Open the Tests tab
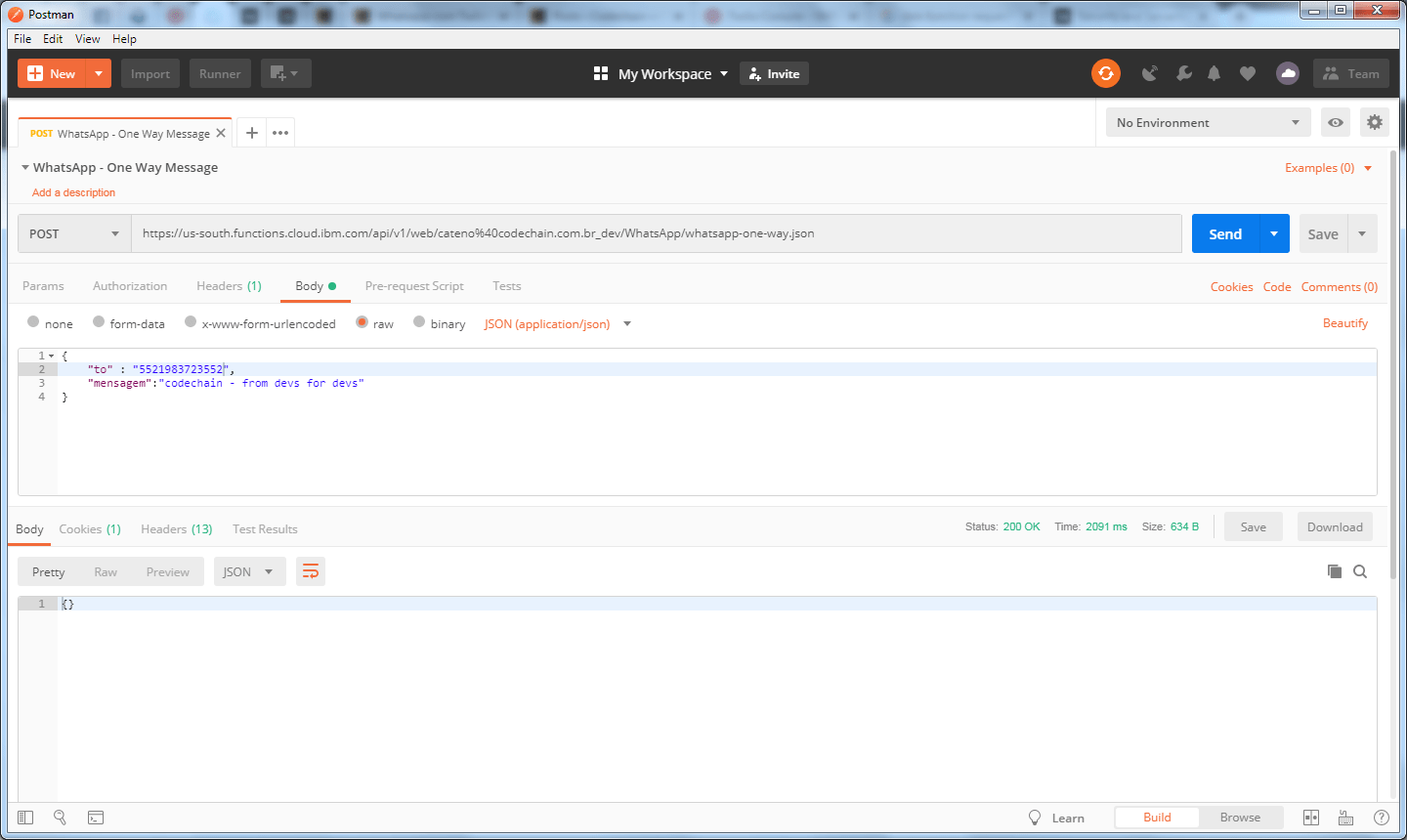The image size is (1407, 840). [x=506, y=286]
